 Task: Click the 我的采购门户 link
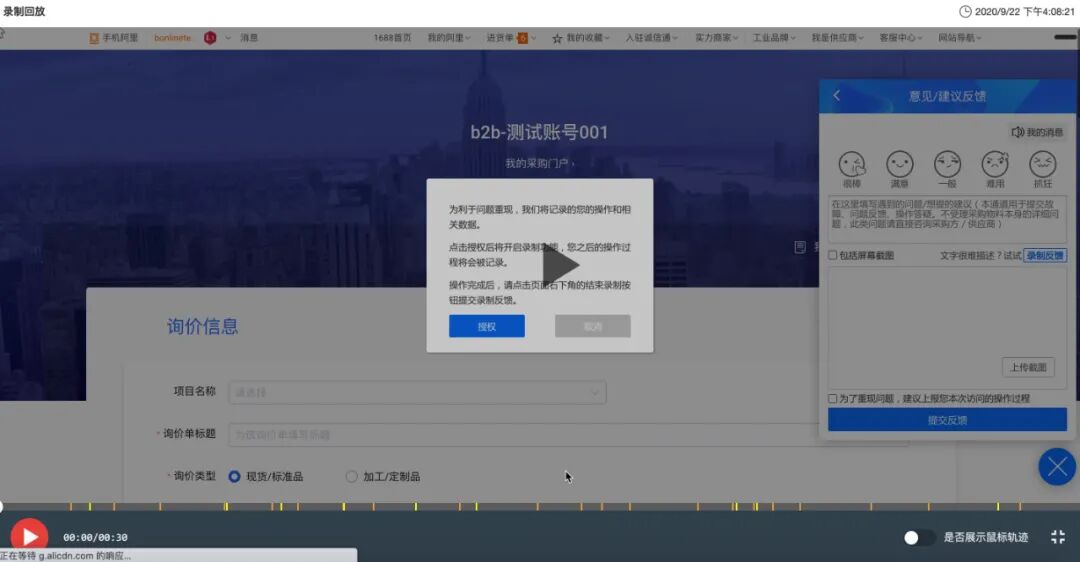click(x=539, y=163)
